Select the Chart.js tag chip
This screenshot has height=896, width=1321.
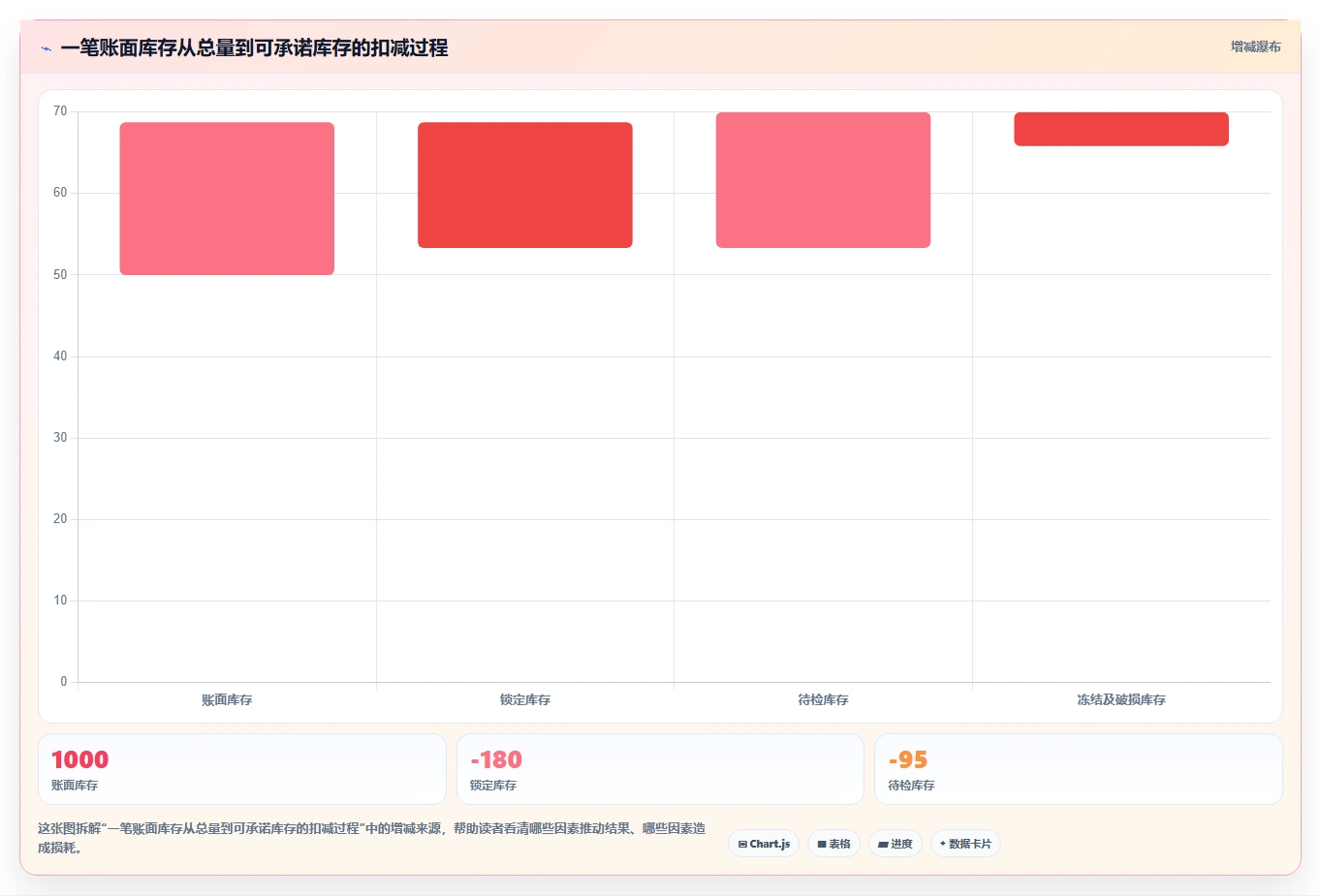[x=764, y=844]
